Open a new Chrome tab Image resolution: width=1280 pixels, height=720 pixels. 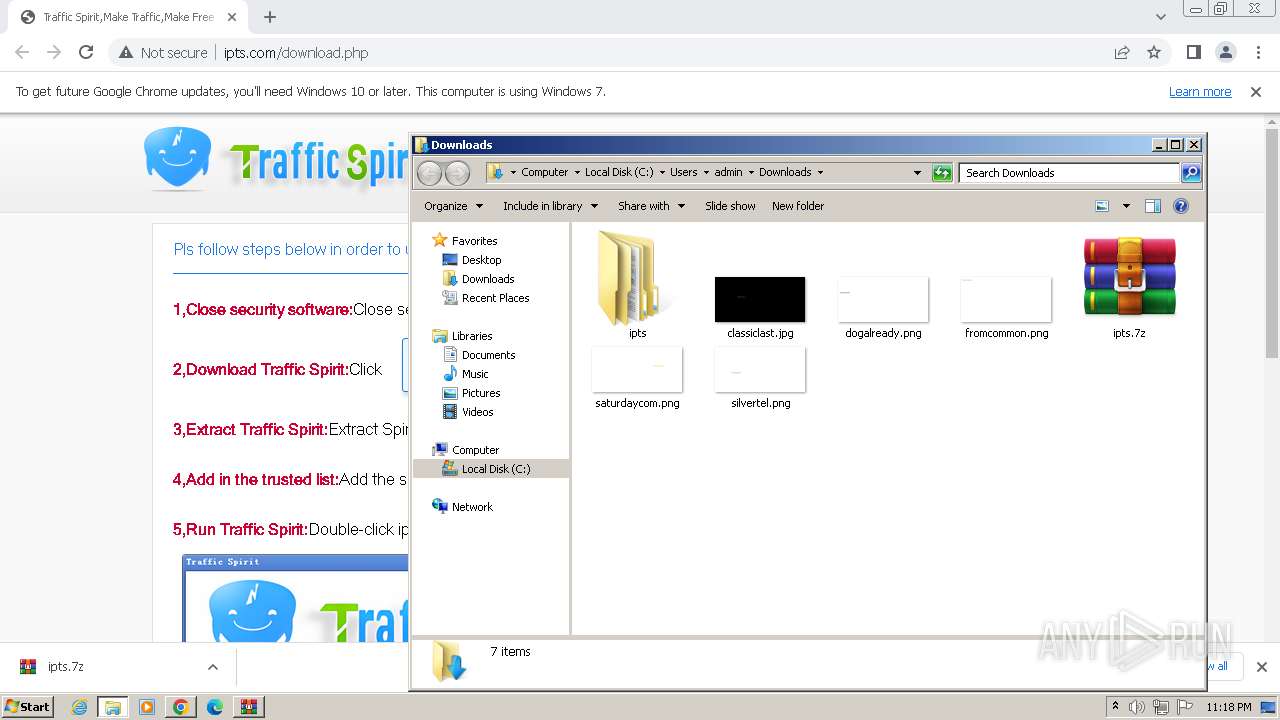pyautogui.click(x=270, y=17)
